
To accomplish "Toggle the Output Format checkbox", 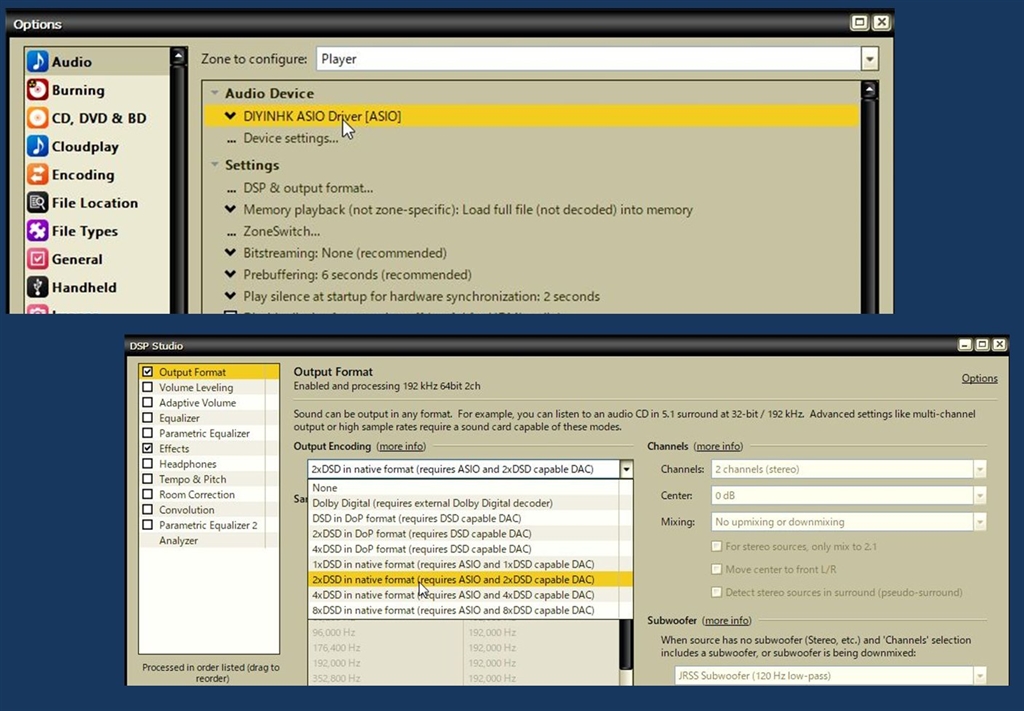I will (148, 371).
